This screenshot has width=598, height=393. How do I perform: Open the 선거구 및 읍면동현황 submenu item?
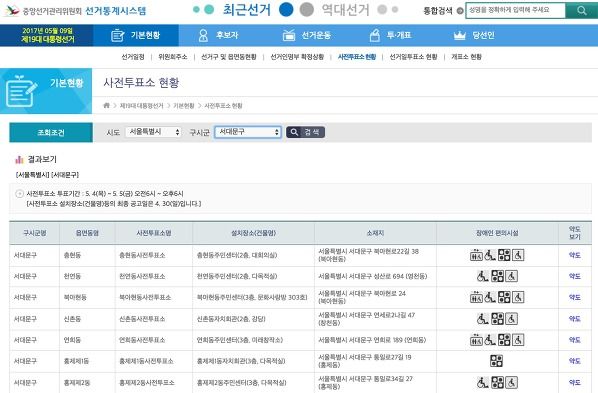coord(229,57)
